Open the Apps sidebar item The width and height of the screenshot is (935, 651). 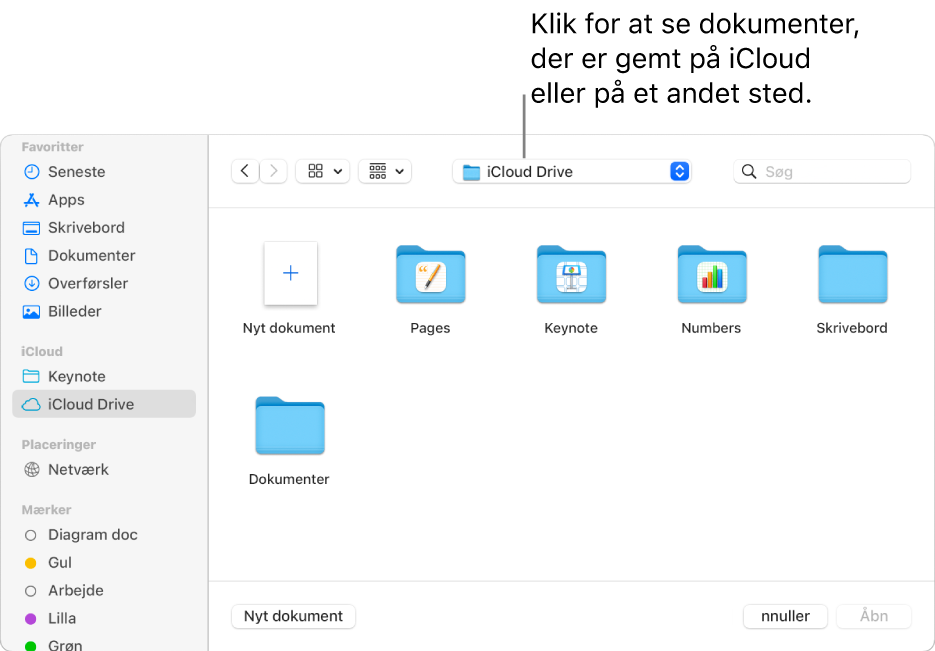[63, 199]
